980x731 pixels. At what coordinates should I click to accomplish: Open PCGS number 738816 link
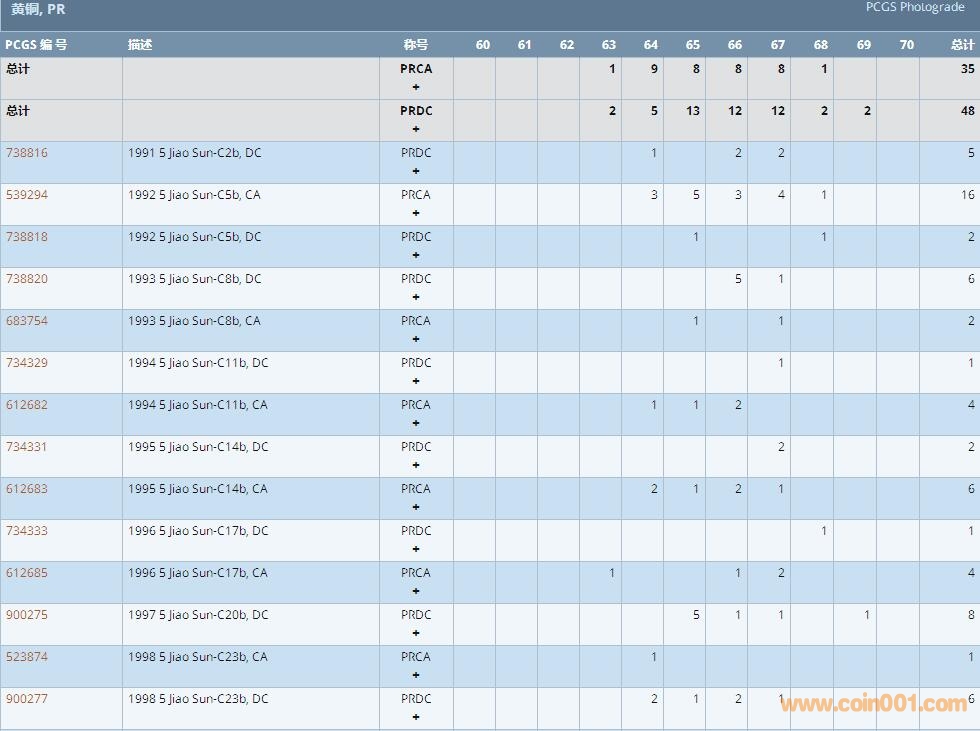tap(27, 153)
